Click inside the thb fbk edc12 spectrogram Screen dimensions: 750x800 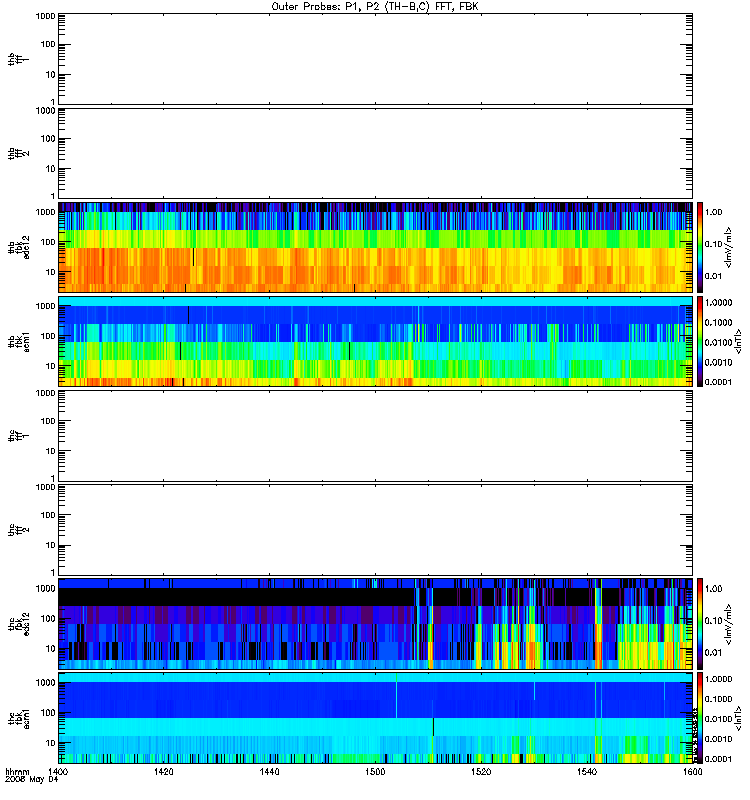point(375,247)
